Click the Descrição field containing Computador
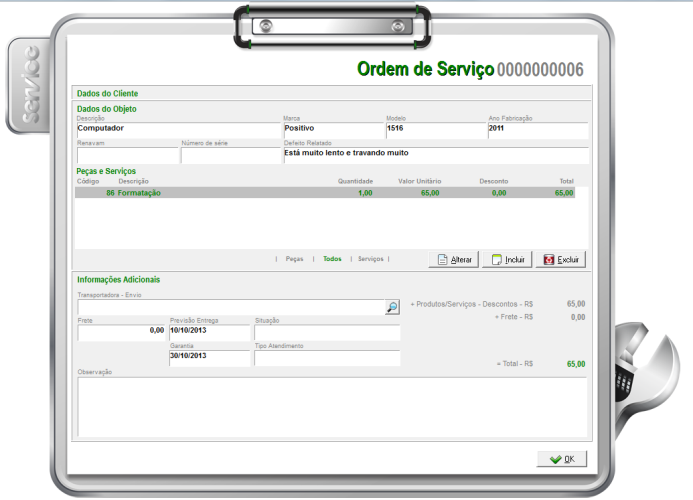 point(178,130)
